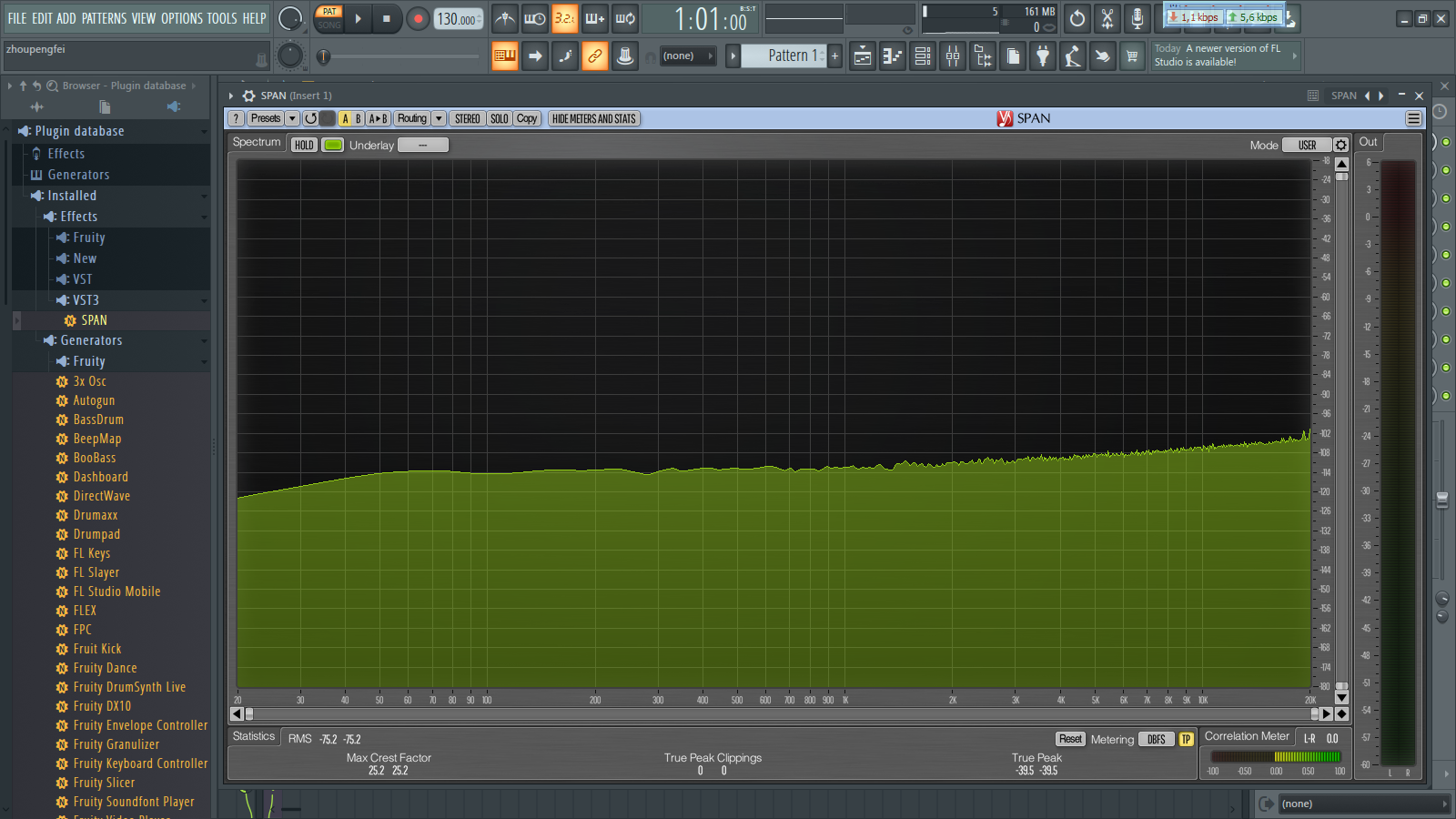The image size is (1456, 819).
Task: Click the continue-after arrow icon
Action: 535,56
